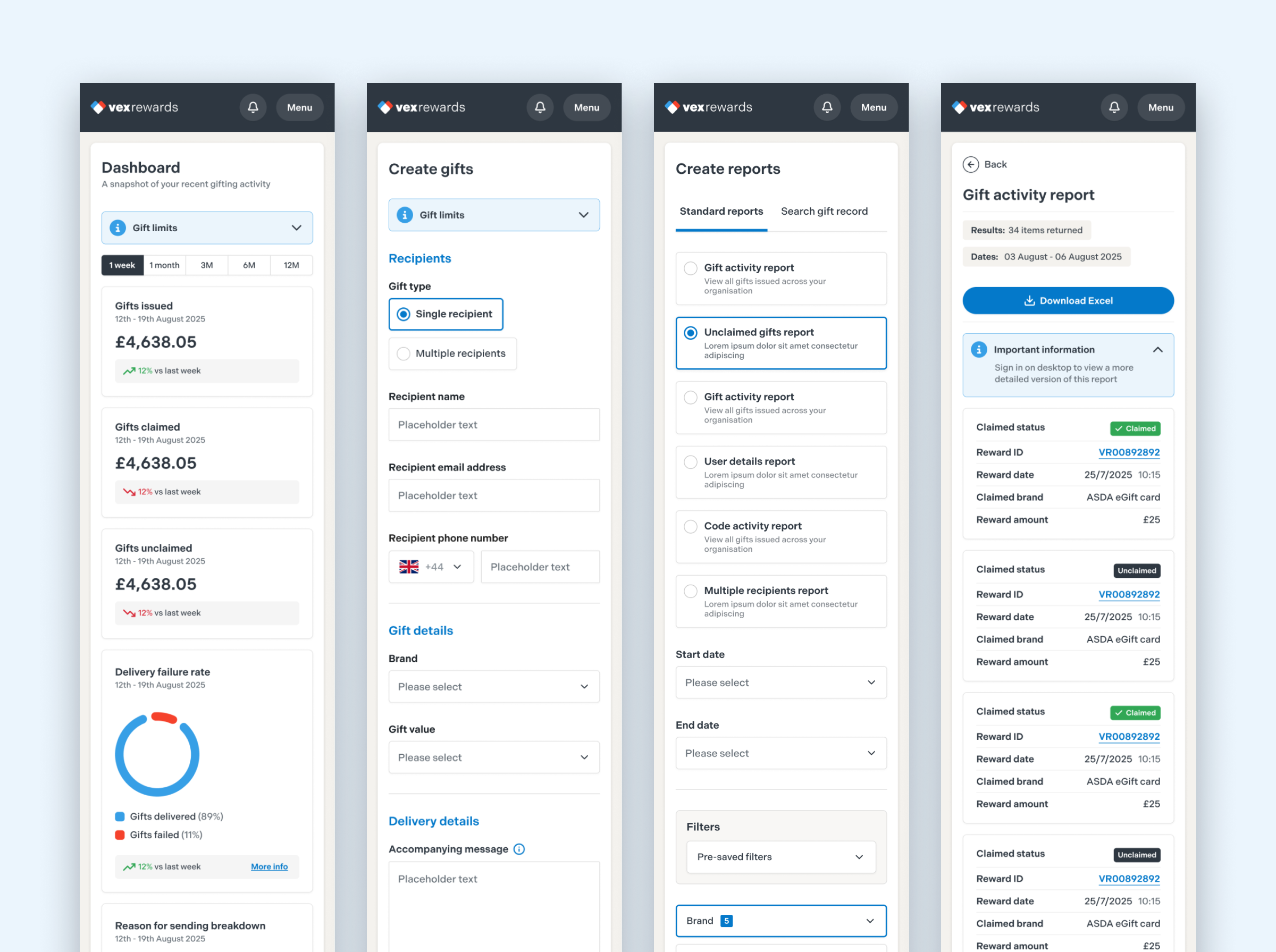
Task: Click the vexrewards logo on the Create reports screen
Action: 708,107
